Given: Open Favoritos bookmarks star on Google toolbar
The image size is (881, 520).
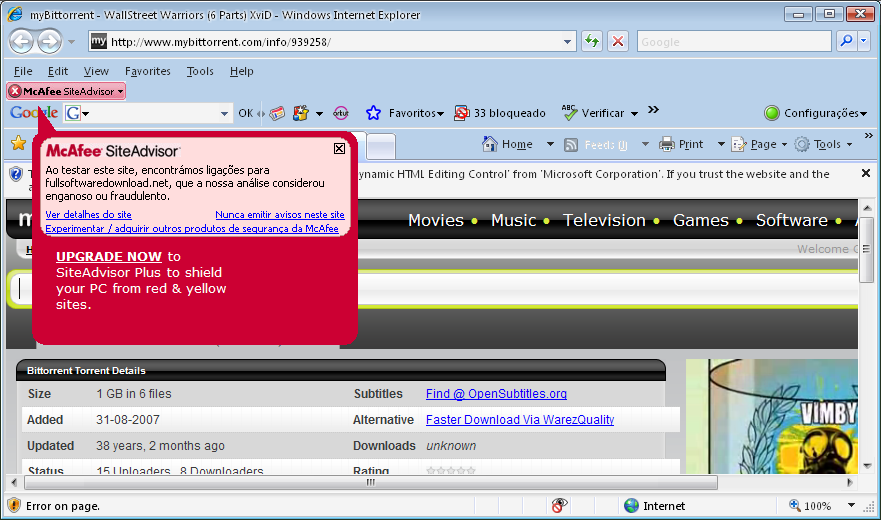Looking at the screenshot, I should click(404, 113).
